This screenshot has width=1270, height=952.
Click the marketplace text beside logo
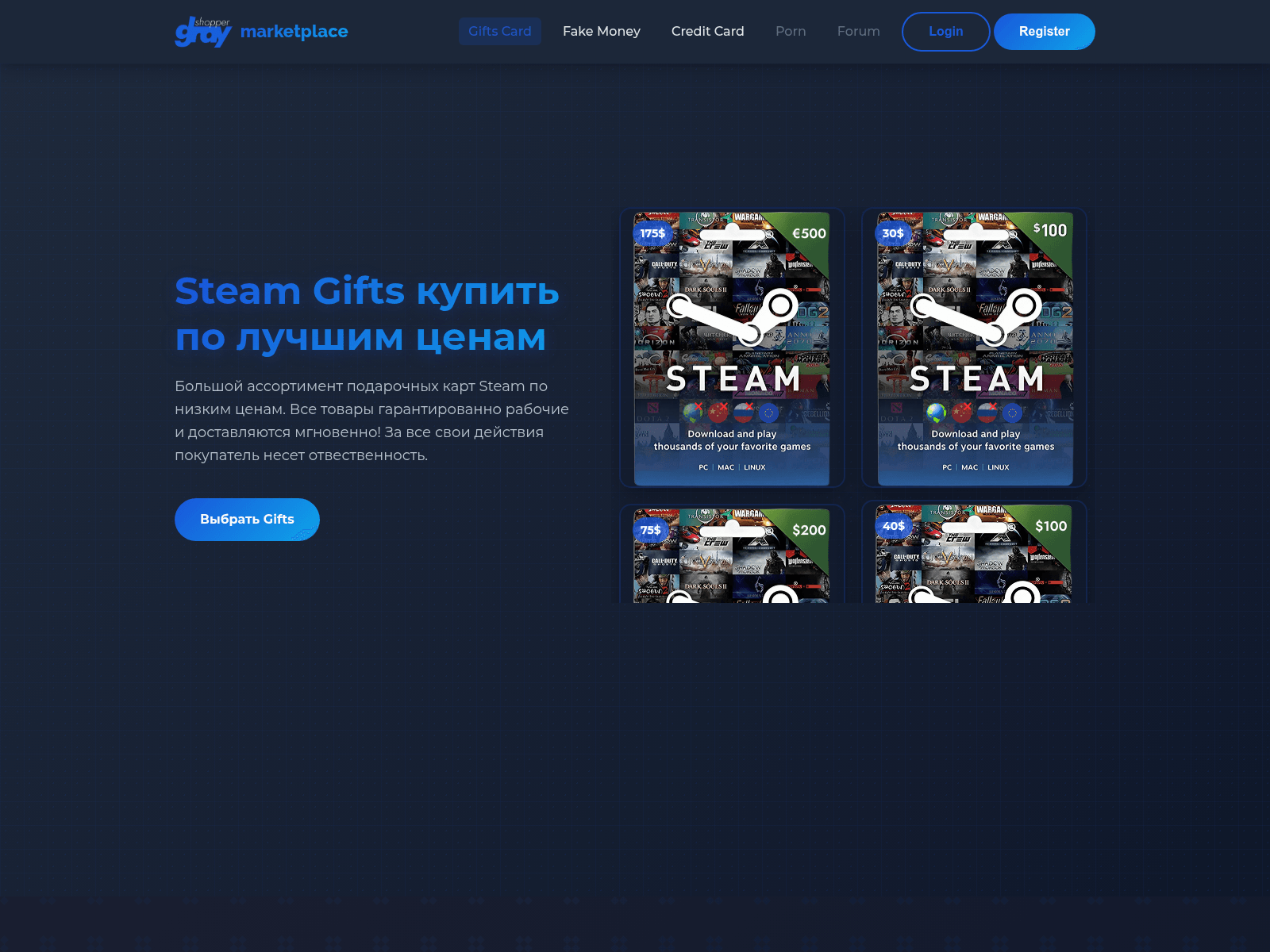294,32
